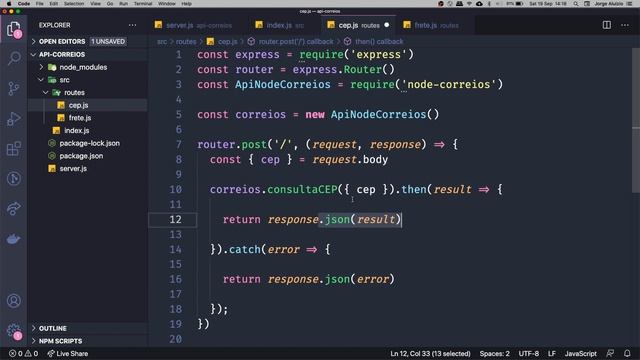Click 'catch' on line 14
Screen dimensions: 640x360
pos(244,249)
